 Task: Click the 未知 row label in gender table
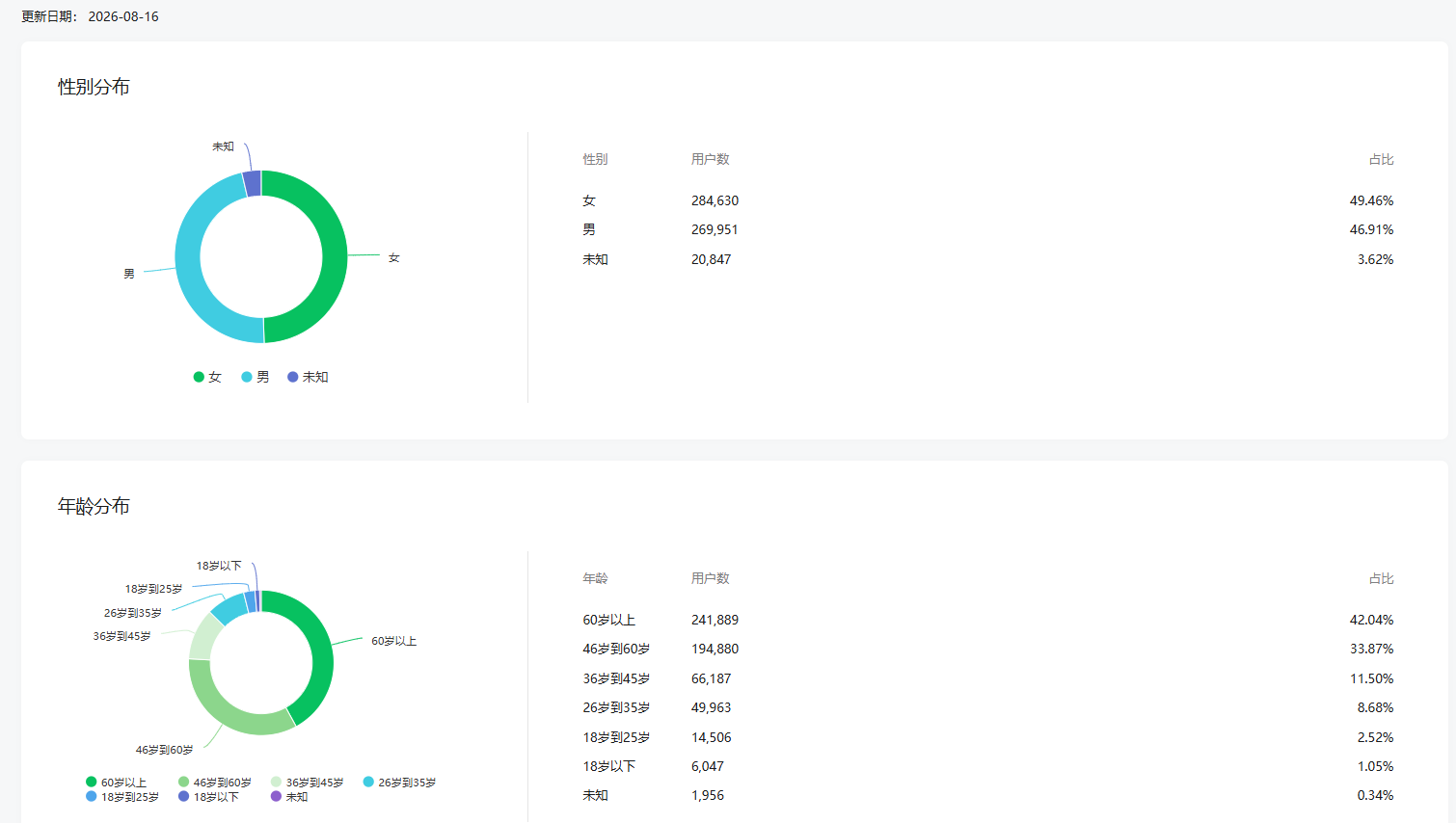tap(595, 259)
